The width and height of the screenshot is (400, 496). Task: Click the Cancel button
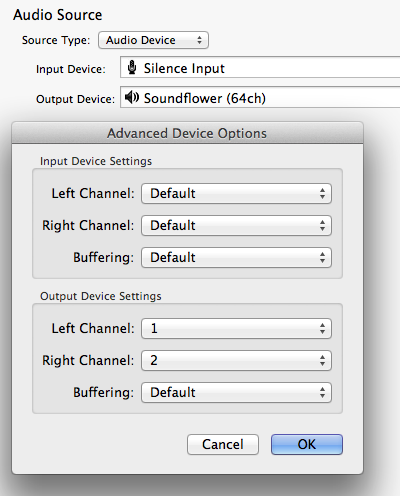click(223, 444)
